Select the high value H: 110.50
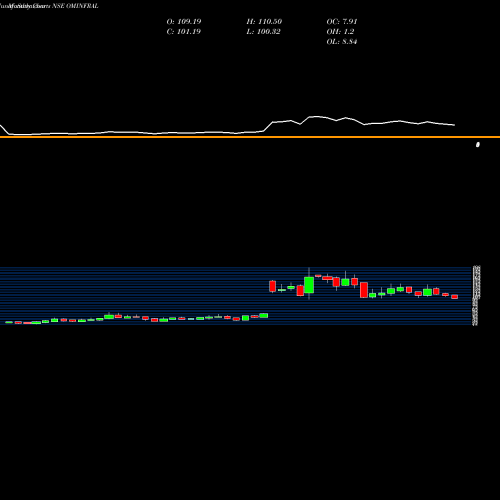500x500 pixels. click(x=264, y=22)
